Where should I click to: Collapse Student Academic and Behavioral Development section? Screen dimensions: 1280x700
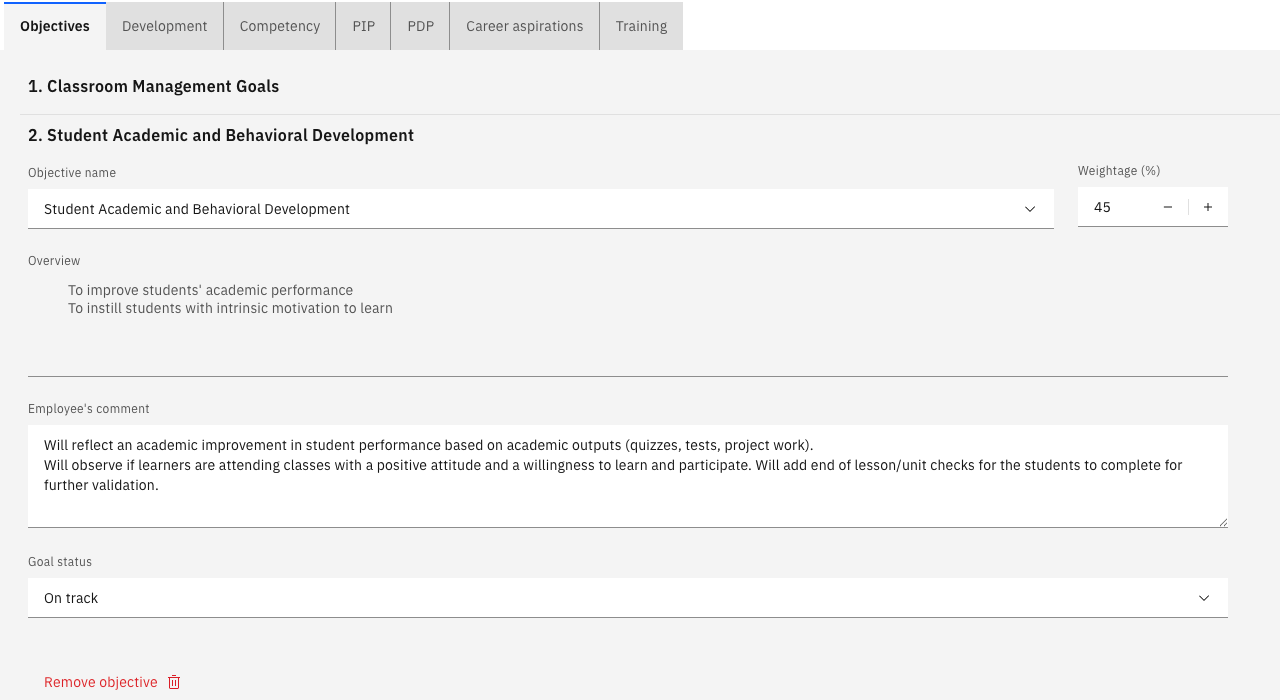pyautogui.click(x=221, y=135)
